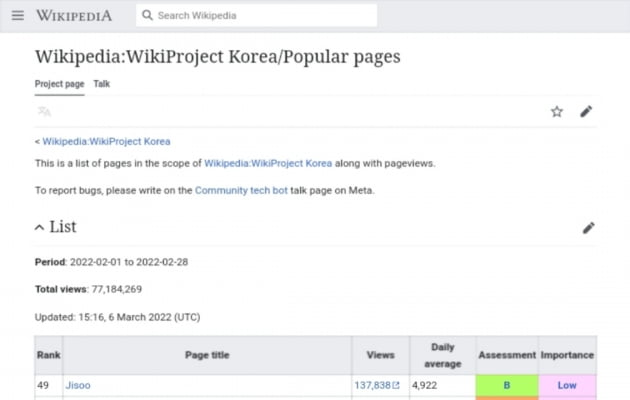Click the Views column header
630x400 pixels.
pyautogui.click(x=380, y=355)
